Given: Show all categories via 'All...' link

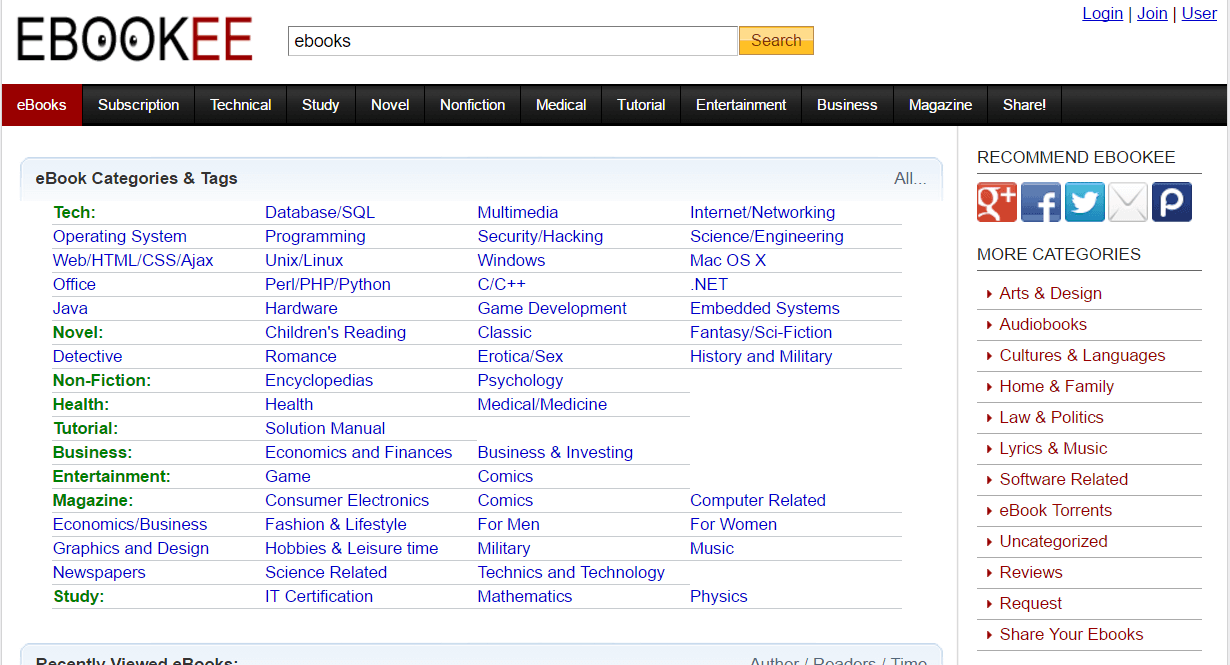Looking at the screenshot, I should [910, 179].
